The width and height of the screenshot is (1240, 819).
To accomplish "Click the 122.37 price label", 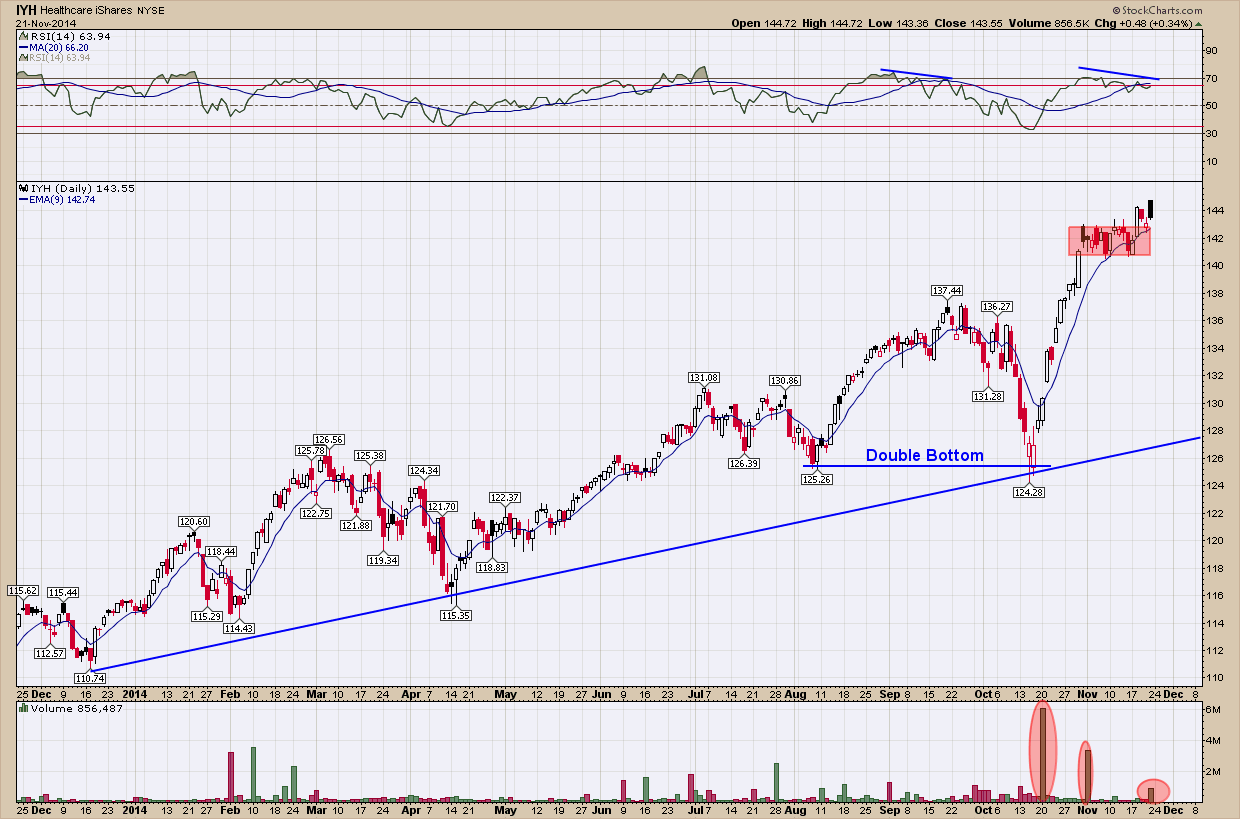I will point(505,497).
